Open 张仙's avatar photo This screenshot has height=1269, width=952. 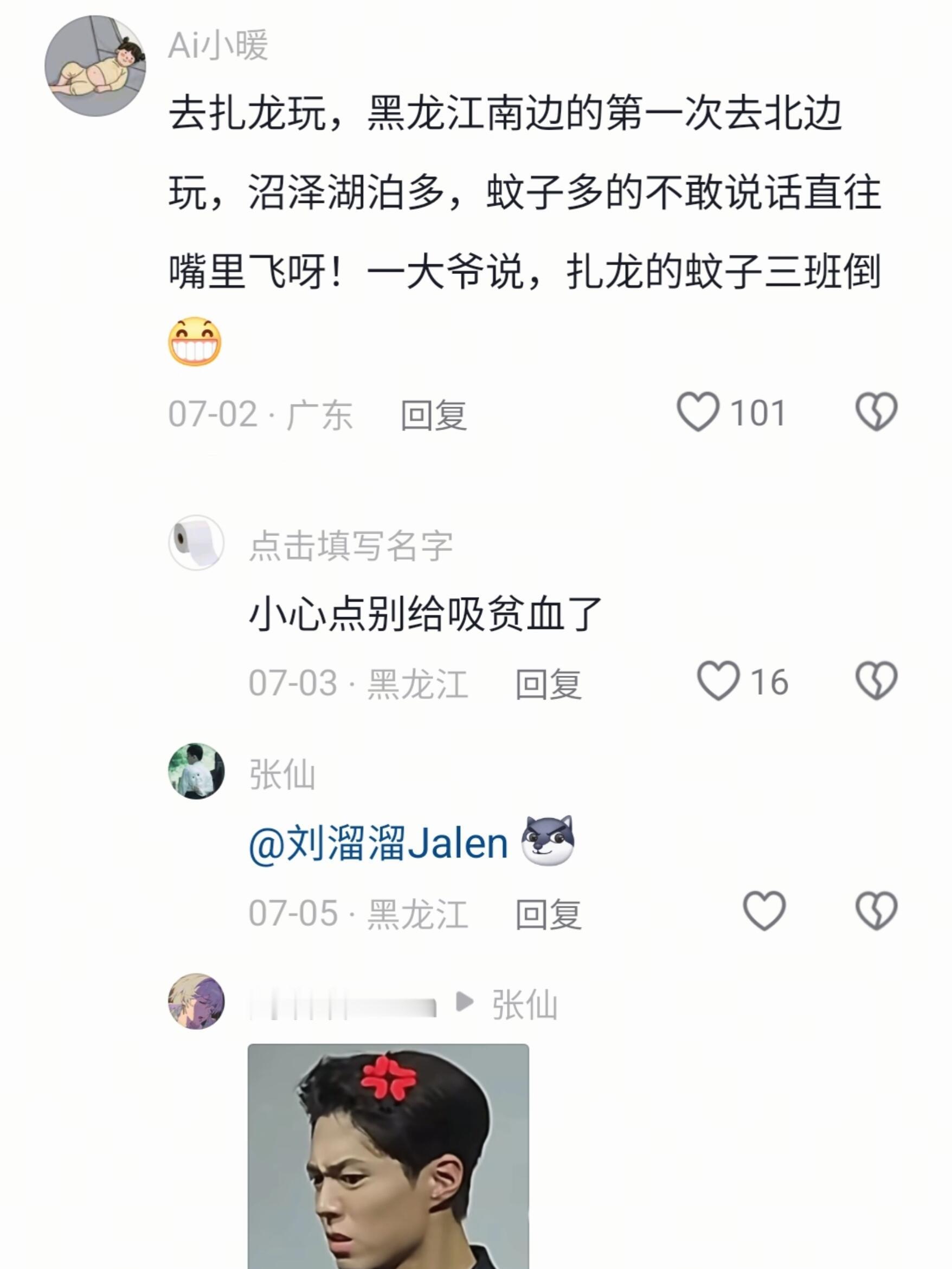tap(196, 771)
